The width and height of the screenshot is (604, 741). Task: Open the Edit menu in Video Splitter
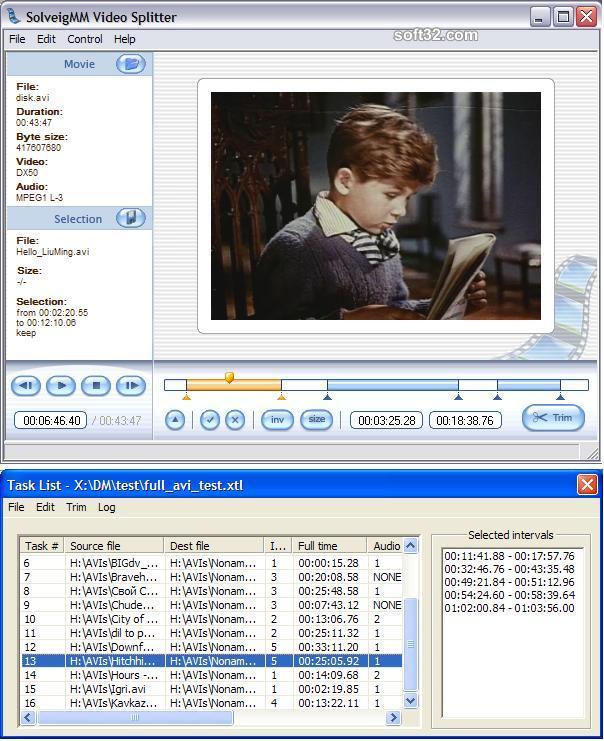pos(46,39)
